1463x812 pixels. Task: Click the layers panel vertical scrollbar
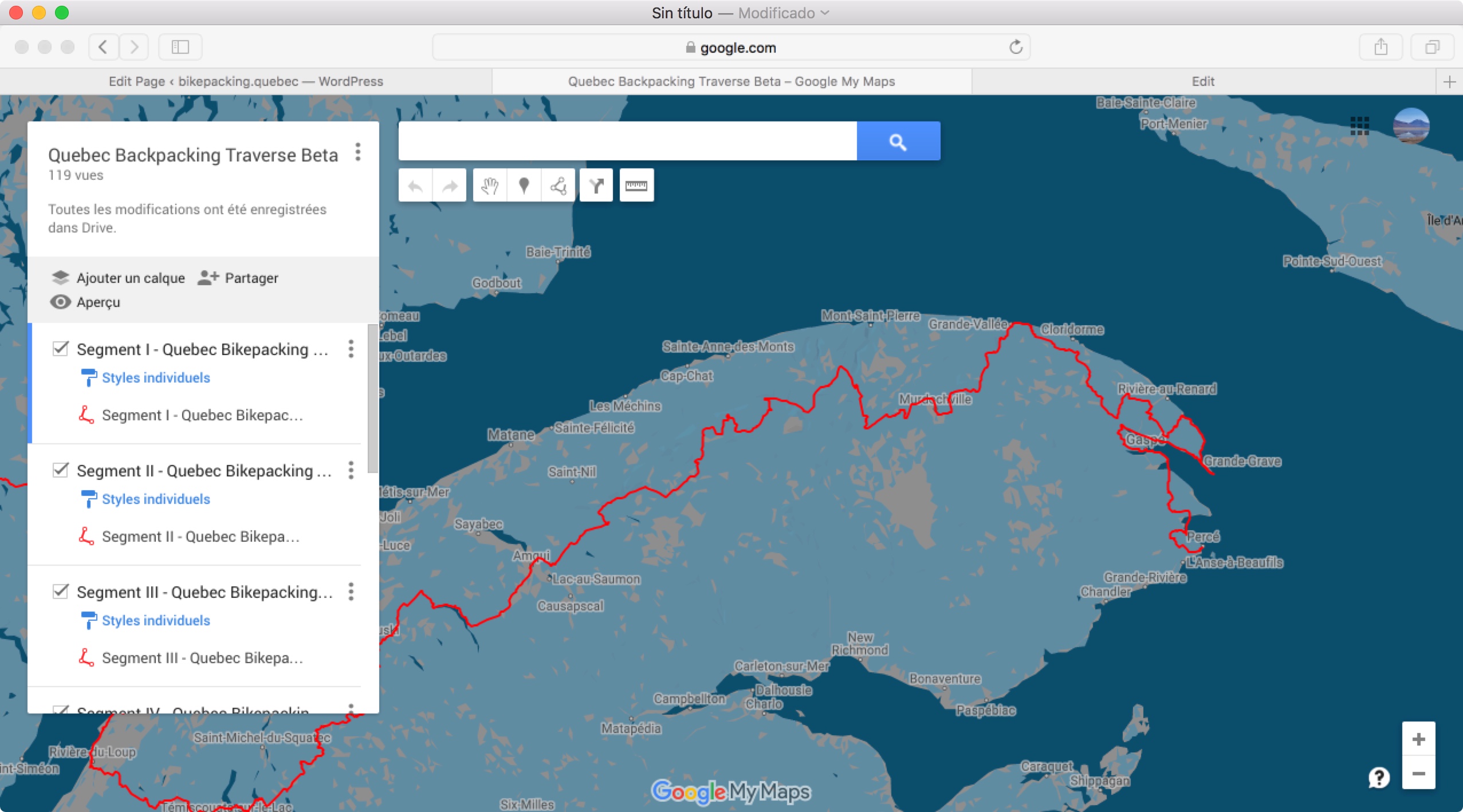[372, 399]
